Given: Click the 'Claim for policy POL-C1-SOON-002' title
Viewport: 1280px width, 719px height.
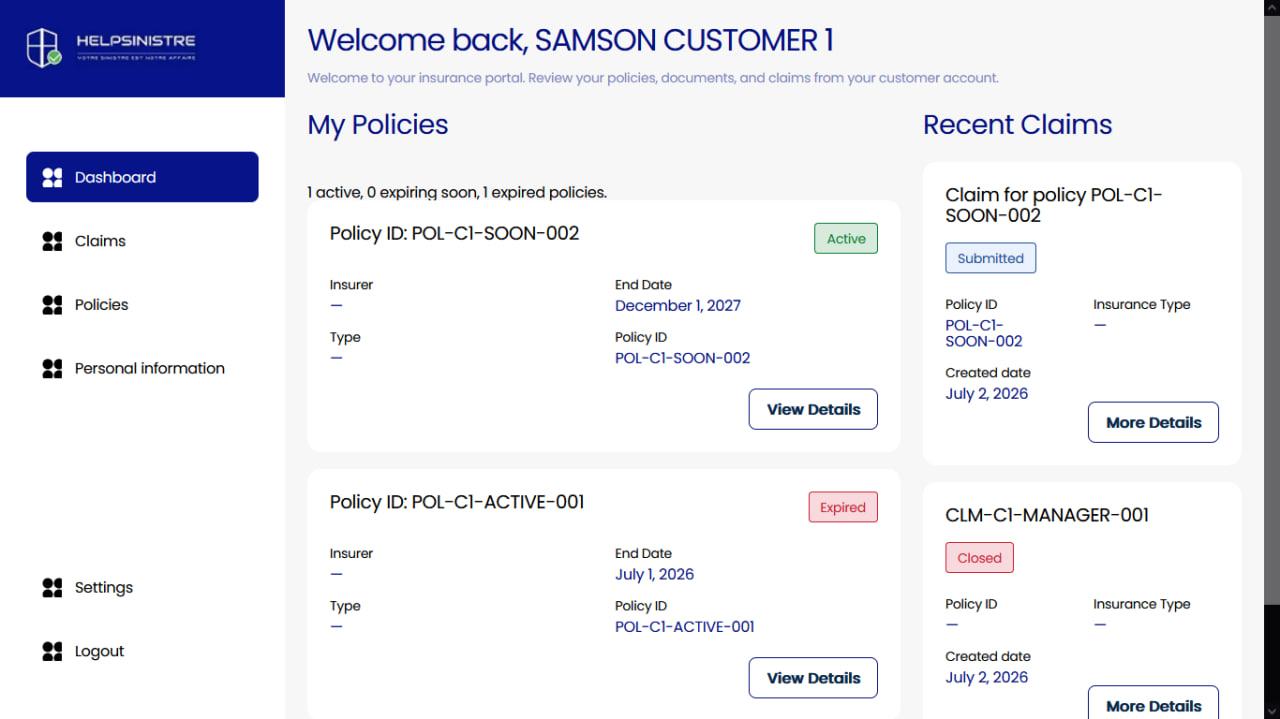Looking at the screenshot, I should coord(1054,205).
